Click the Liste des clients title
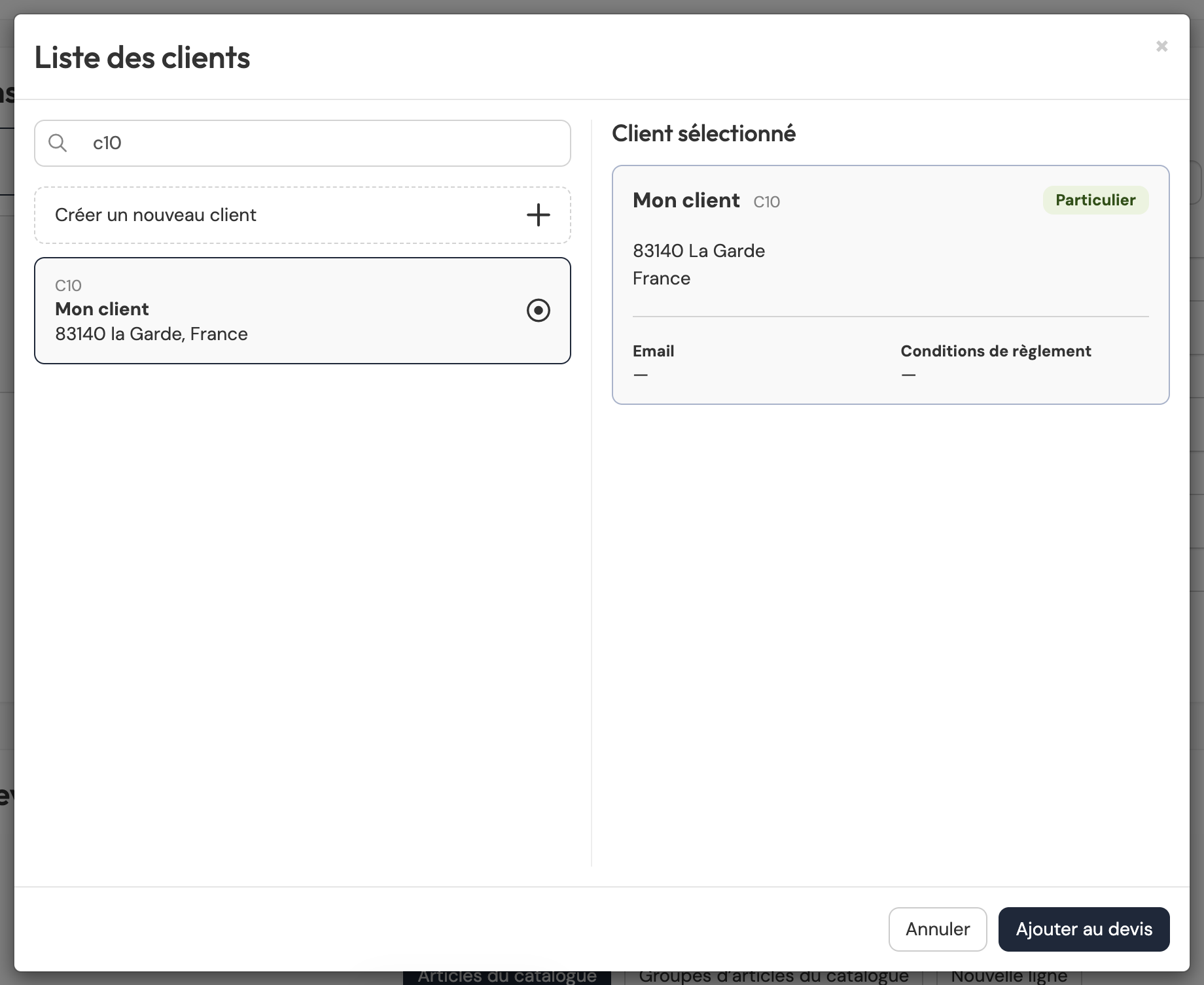The image size is (1204, 985). click(142, 58)
